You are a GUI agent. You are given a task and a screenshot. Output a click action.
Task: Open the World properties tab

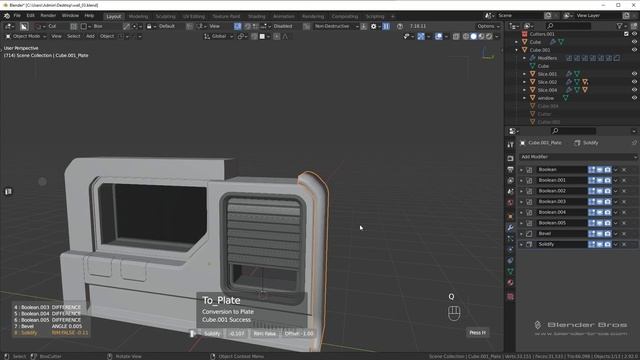(x=510, y=202)
